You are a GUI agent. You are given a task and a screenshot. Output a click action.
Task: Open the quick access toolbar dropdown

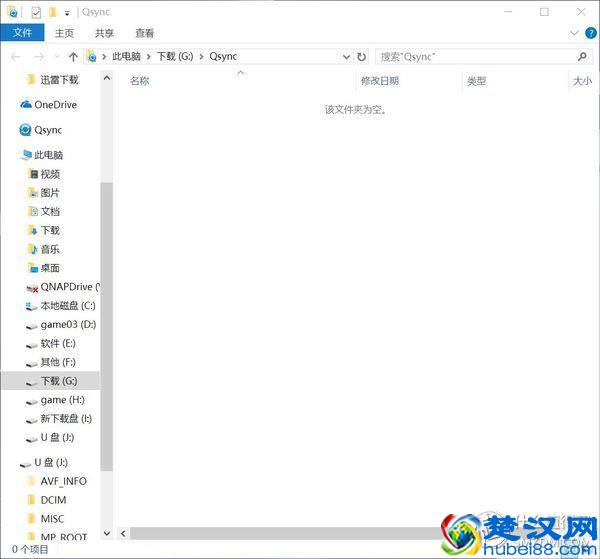click(67, 13)
